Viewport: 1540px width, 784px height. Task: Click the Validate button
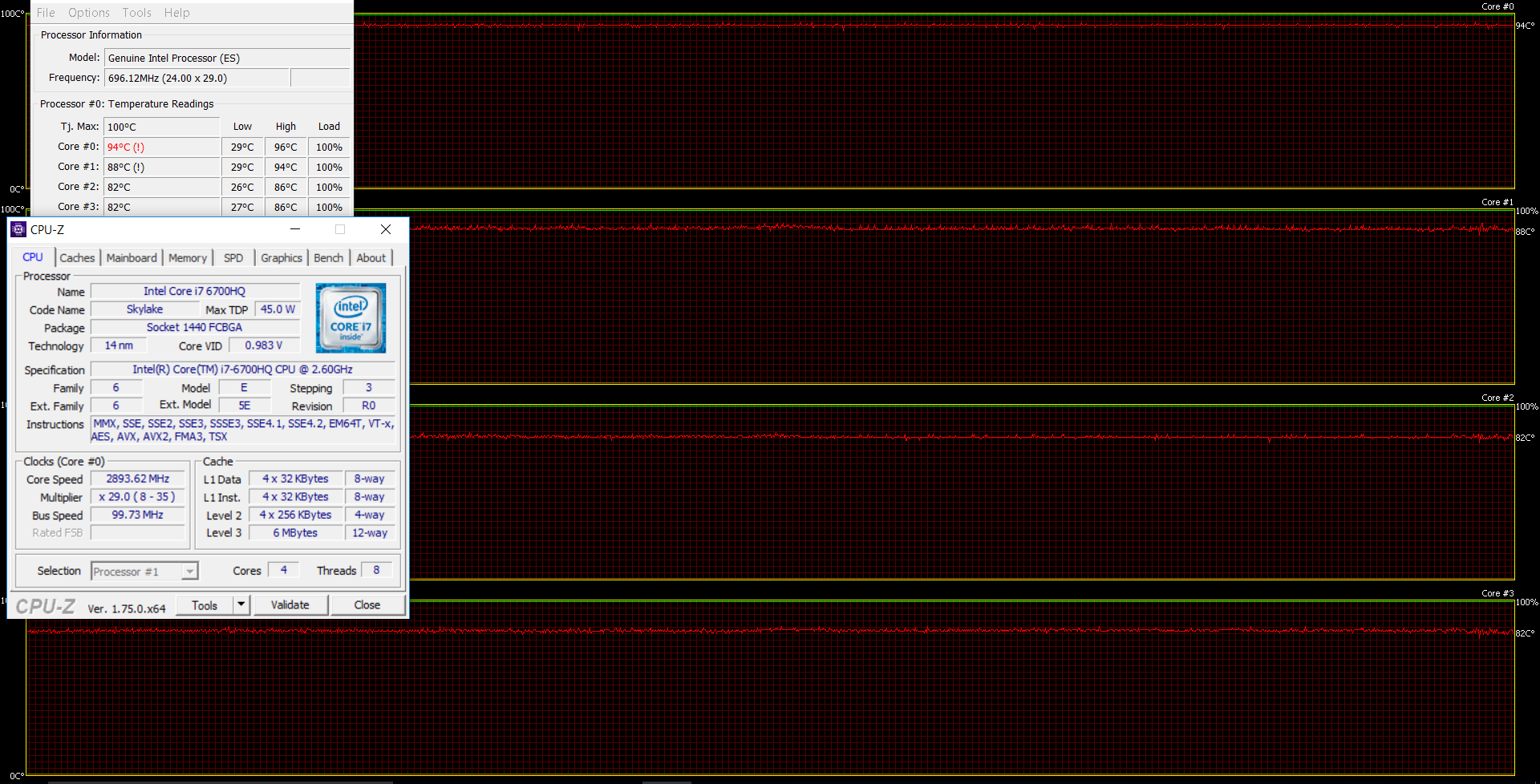point(290,605)
